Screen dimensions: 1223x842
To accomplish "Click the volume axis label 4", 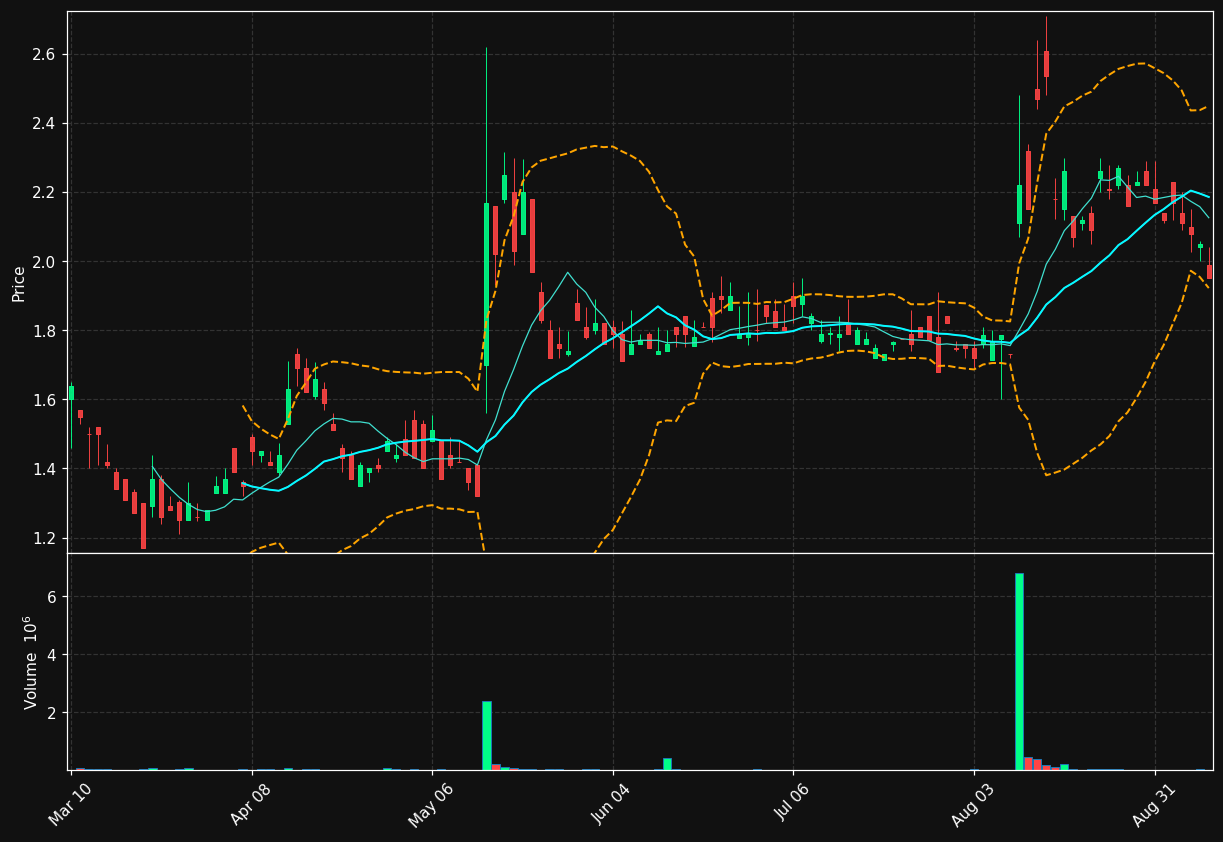I will (x=54, y=655).
